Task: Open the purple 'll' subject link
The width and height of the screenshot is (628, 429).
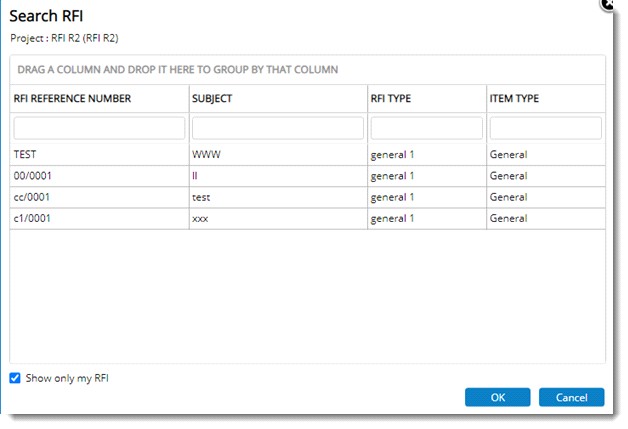Action: pos(195,176)
